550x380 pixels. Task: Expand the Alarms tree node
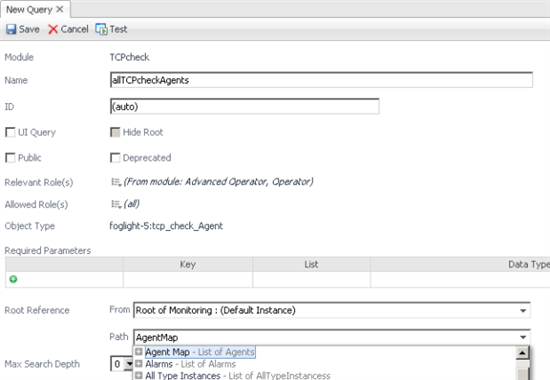point(139,364)
